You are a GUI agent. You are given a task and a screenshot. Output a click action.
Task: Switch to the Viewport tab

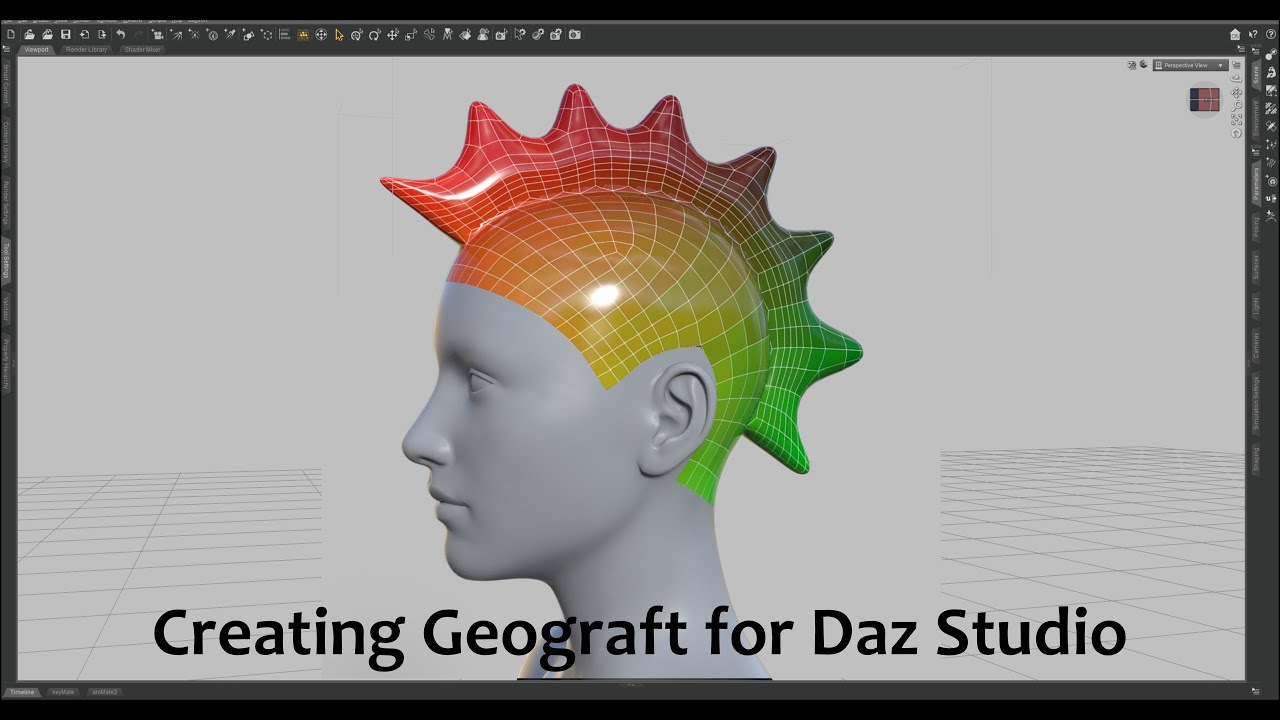pyautogui.click(x=36, y=49)
